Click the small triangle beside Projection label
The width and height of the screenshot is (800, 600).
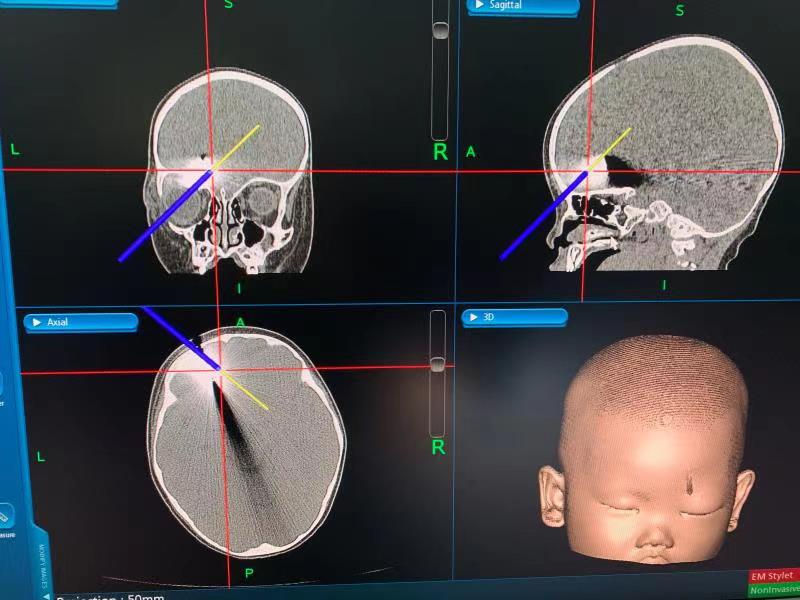[46, 596]
